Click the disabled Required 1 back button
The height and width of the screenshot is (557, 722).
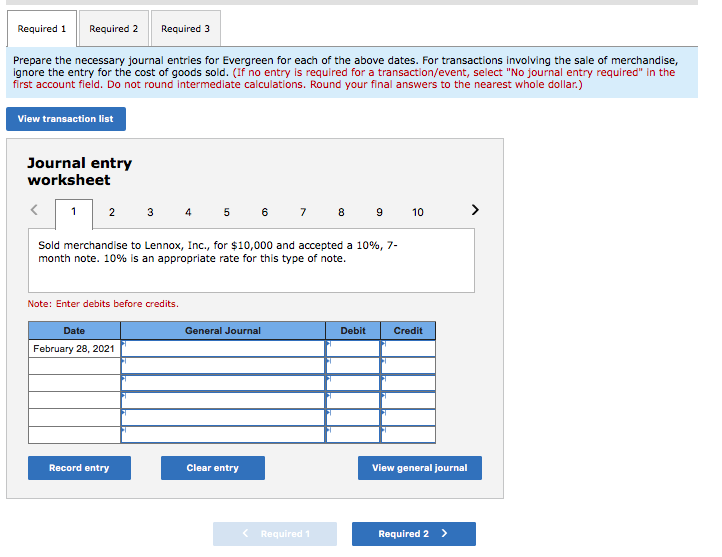click(x=275, y=534)
